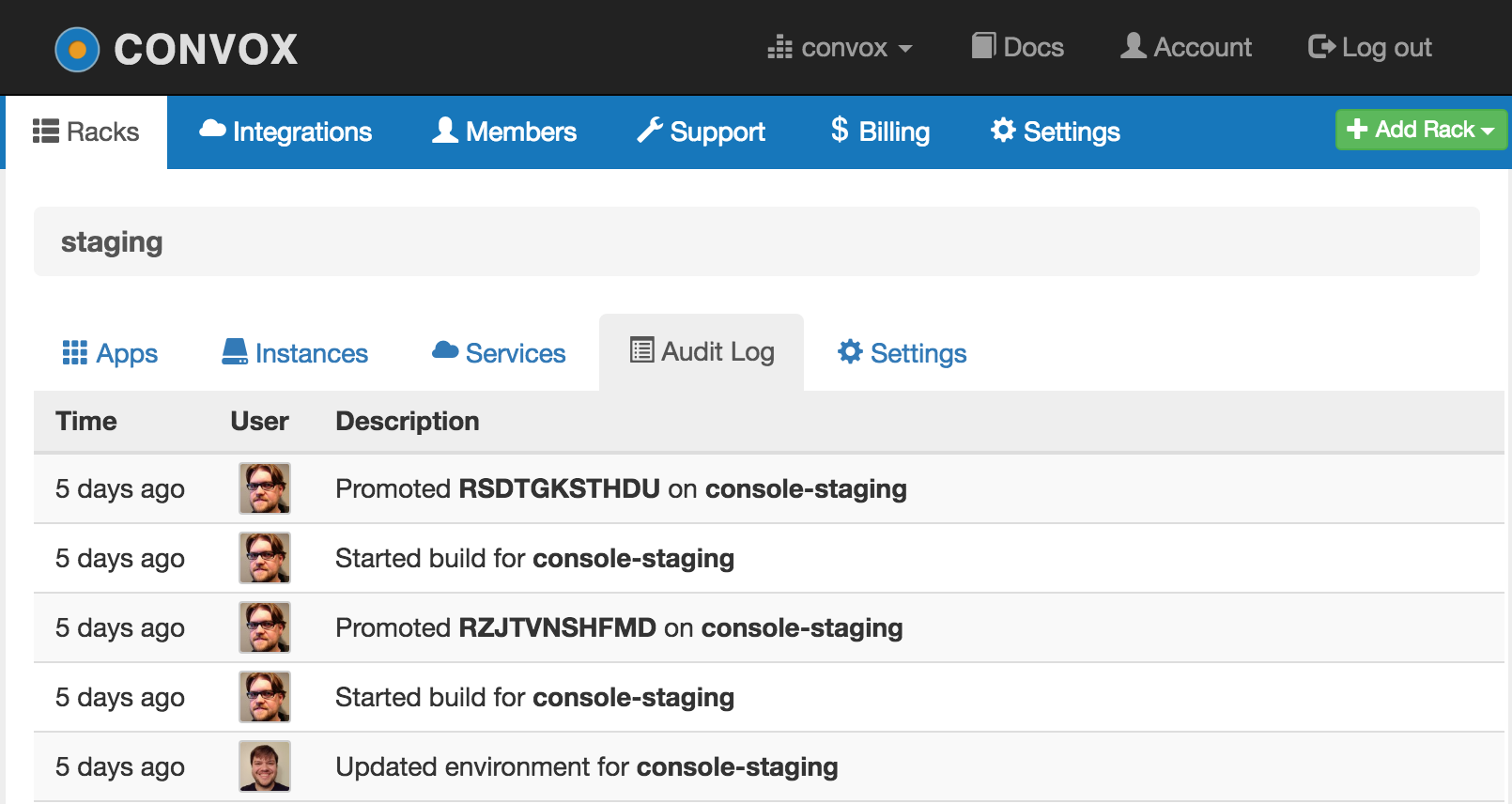This screenshot has width=1512, height=804.
Task: Click the Account person icon
Action: coord(1134,45)
